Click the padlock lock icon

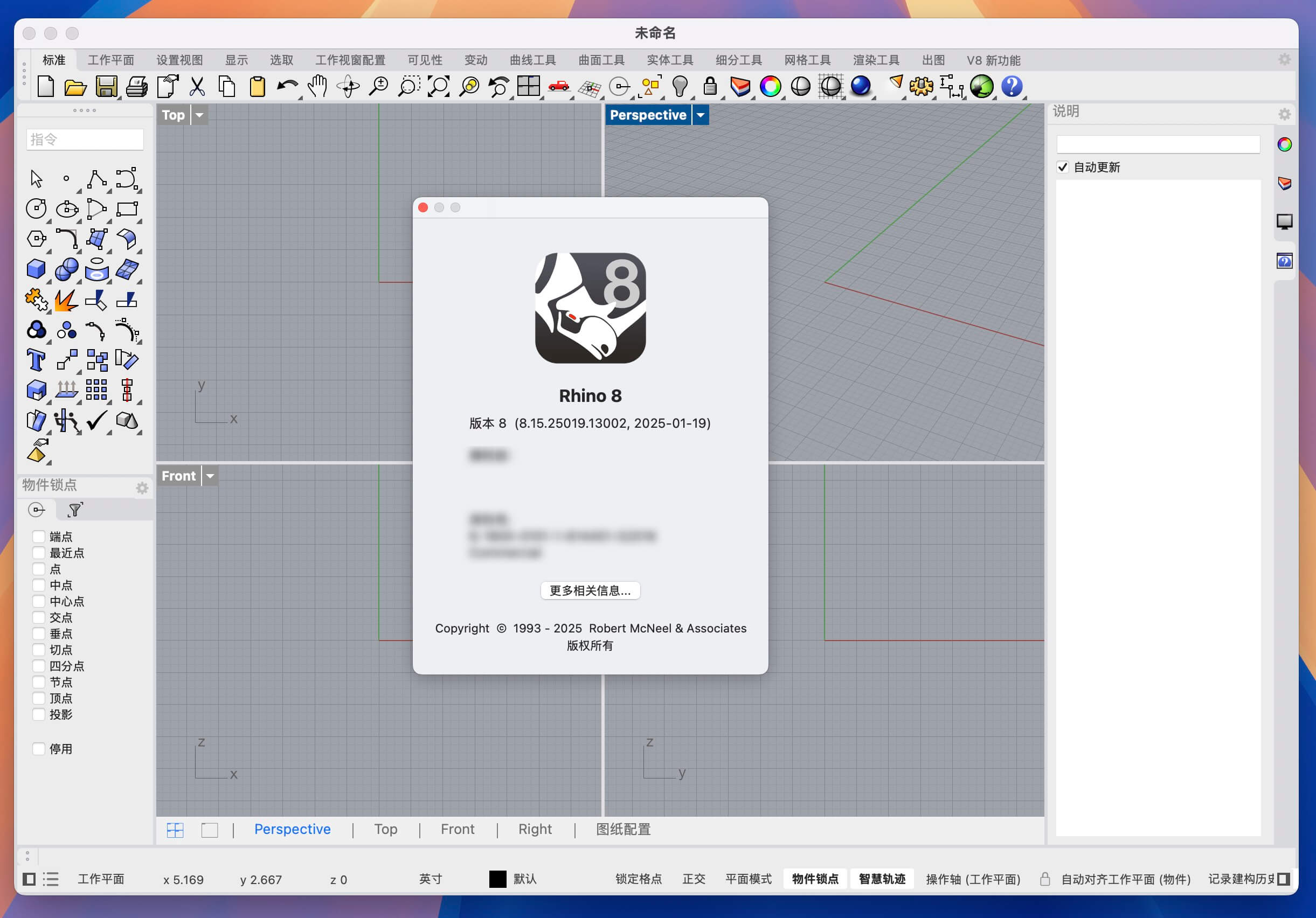click(x=710, y=87)
